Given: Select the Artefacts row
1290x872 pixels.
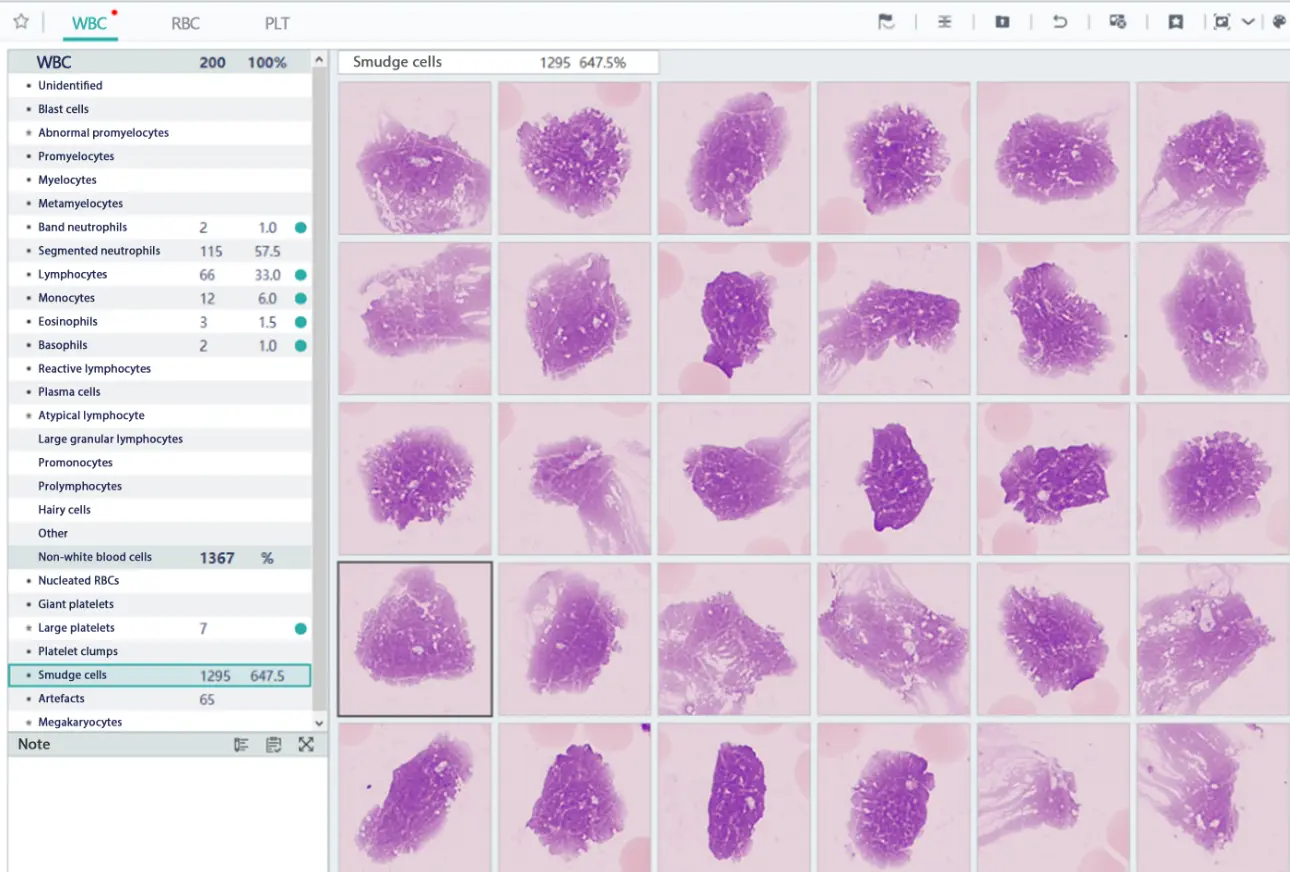Looking at the screenshot, I should point(61,699).
